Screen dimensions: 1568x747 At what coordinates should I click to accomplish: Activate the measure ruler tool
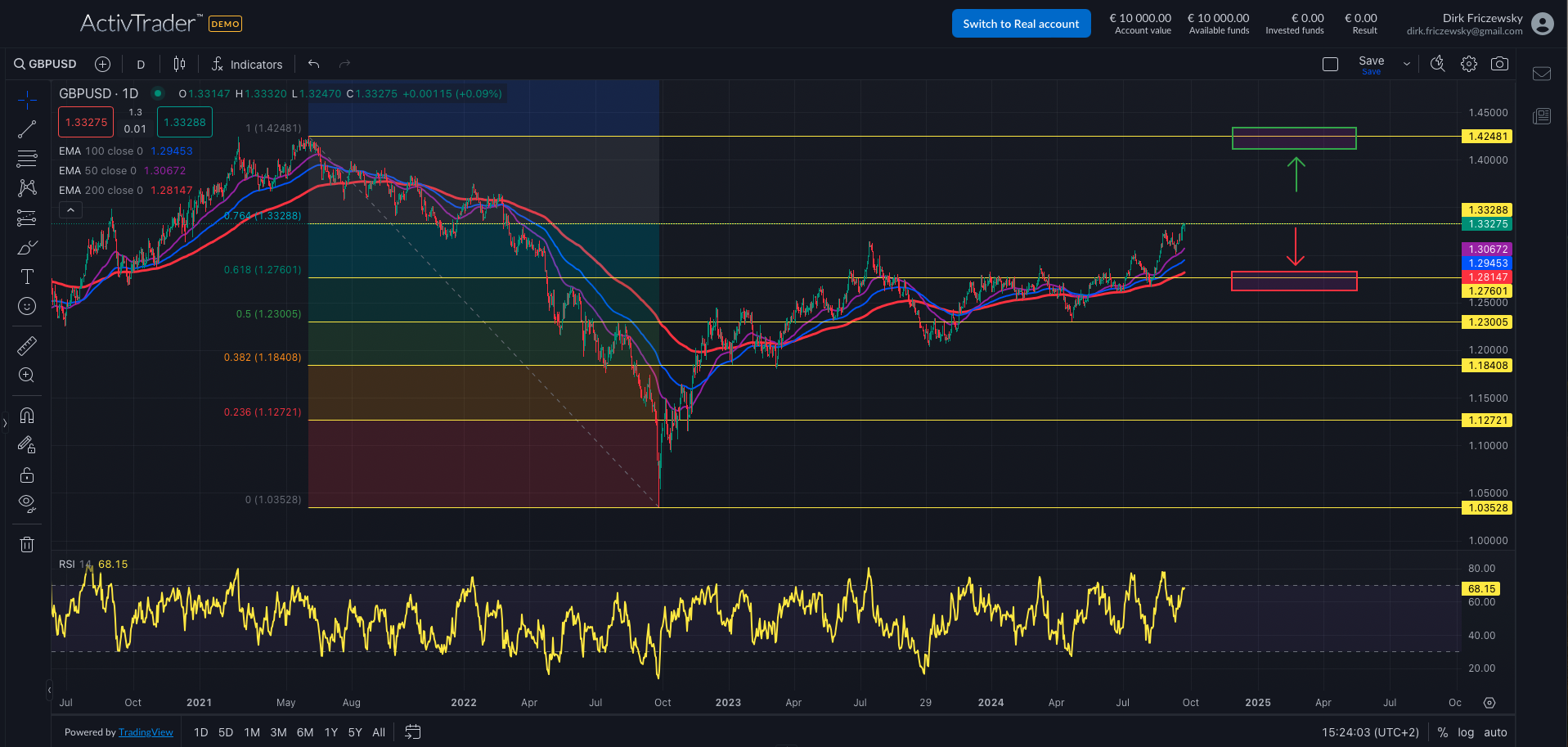click(x=27, y=345)
